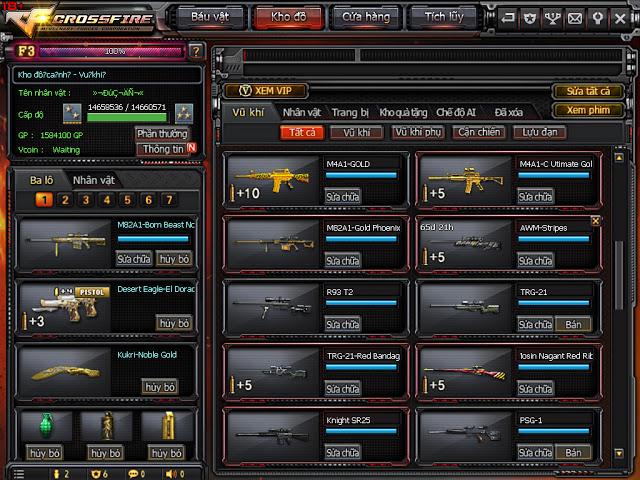Click the scroll down arrow of weapon list
The width and height of the screenshot is (640, 480).
[x=619, y=453]
